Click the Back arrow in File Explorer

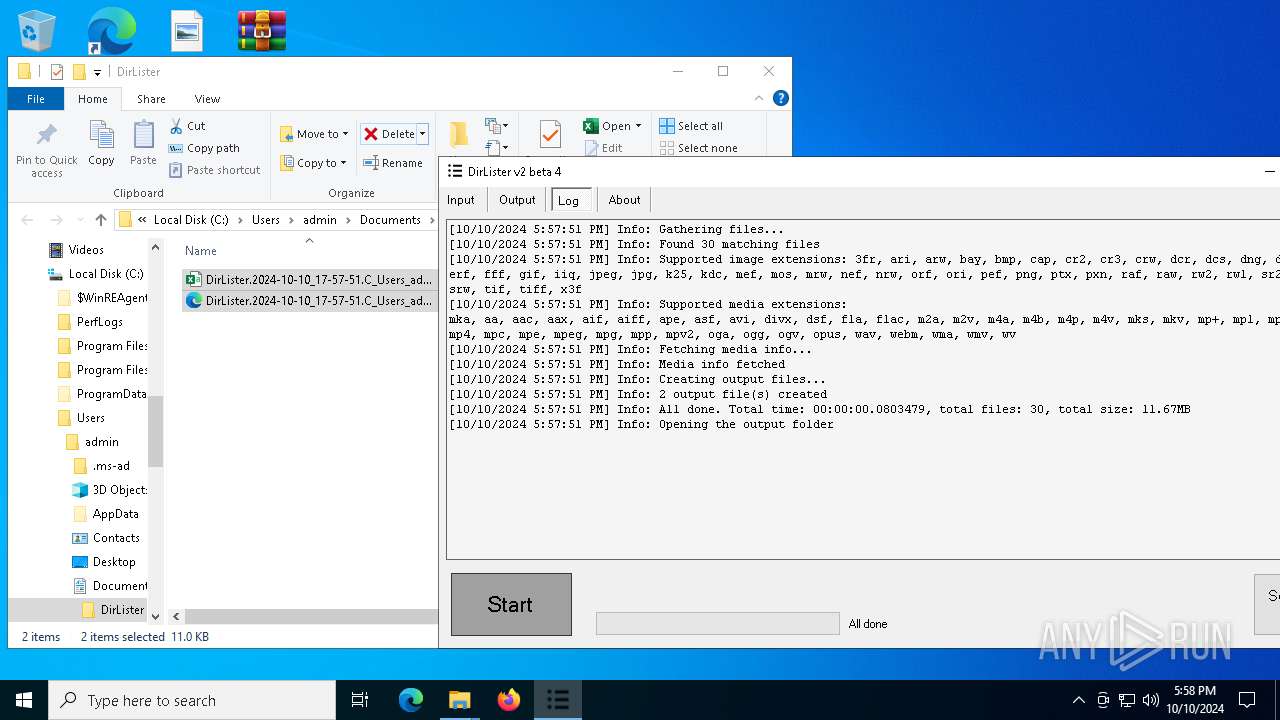point(27,220)
